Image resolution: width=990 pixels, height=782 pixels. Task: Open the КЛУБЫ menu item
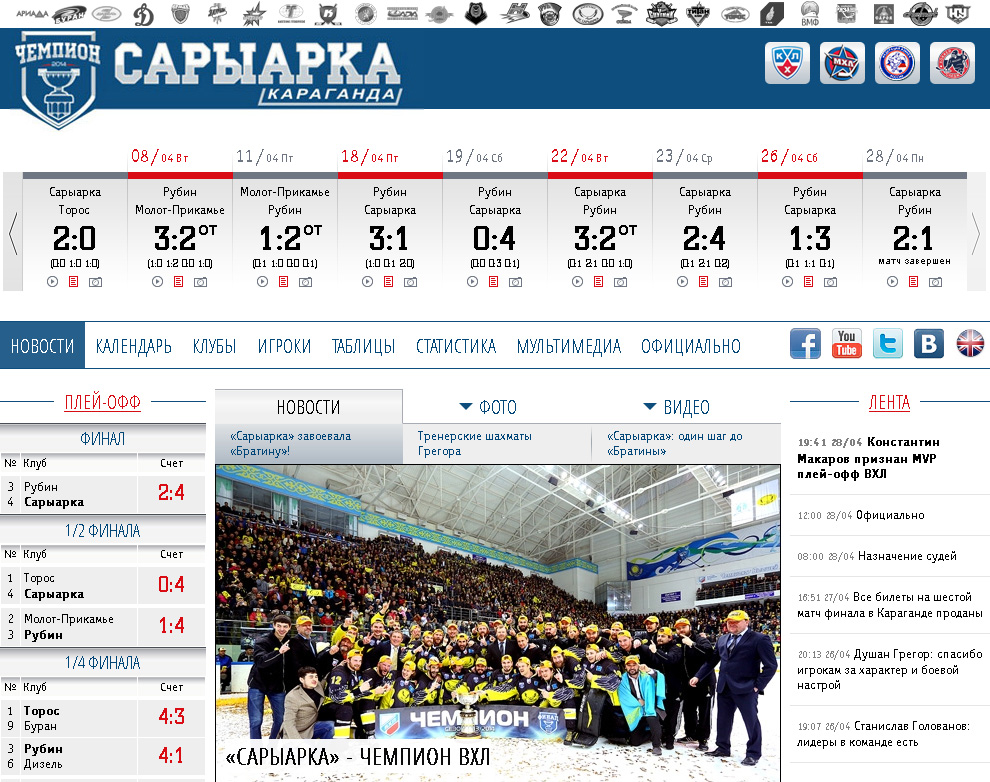(215, 346)
